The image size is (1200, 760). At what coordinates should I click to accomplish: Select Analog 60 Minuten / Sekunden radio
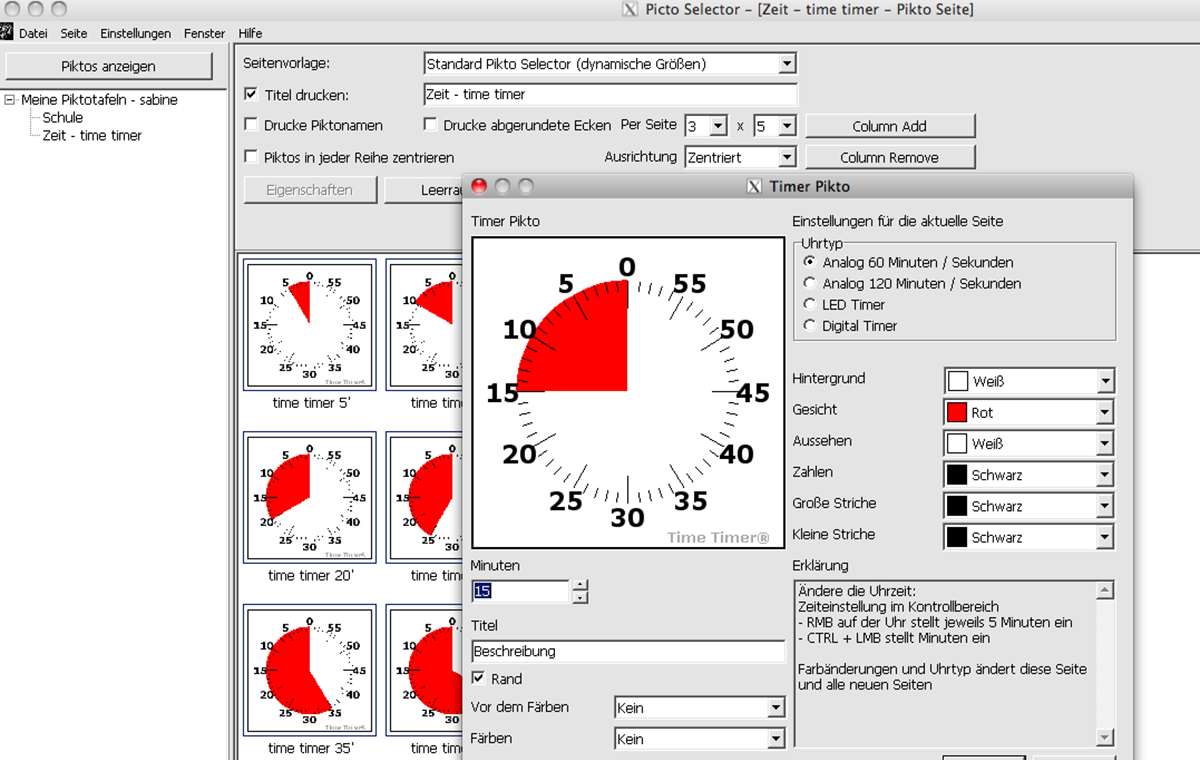tap(810, 262)
